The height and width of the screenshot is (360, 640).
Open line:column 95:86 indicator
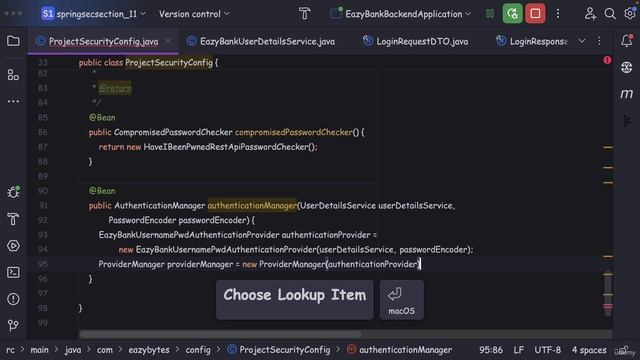tap(491, 350)
